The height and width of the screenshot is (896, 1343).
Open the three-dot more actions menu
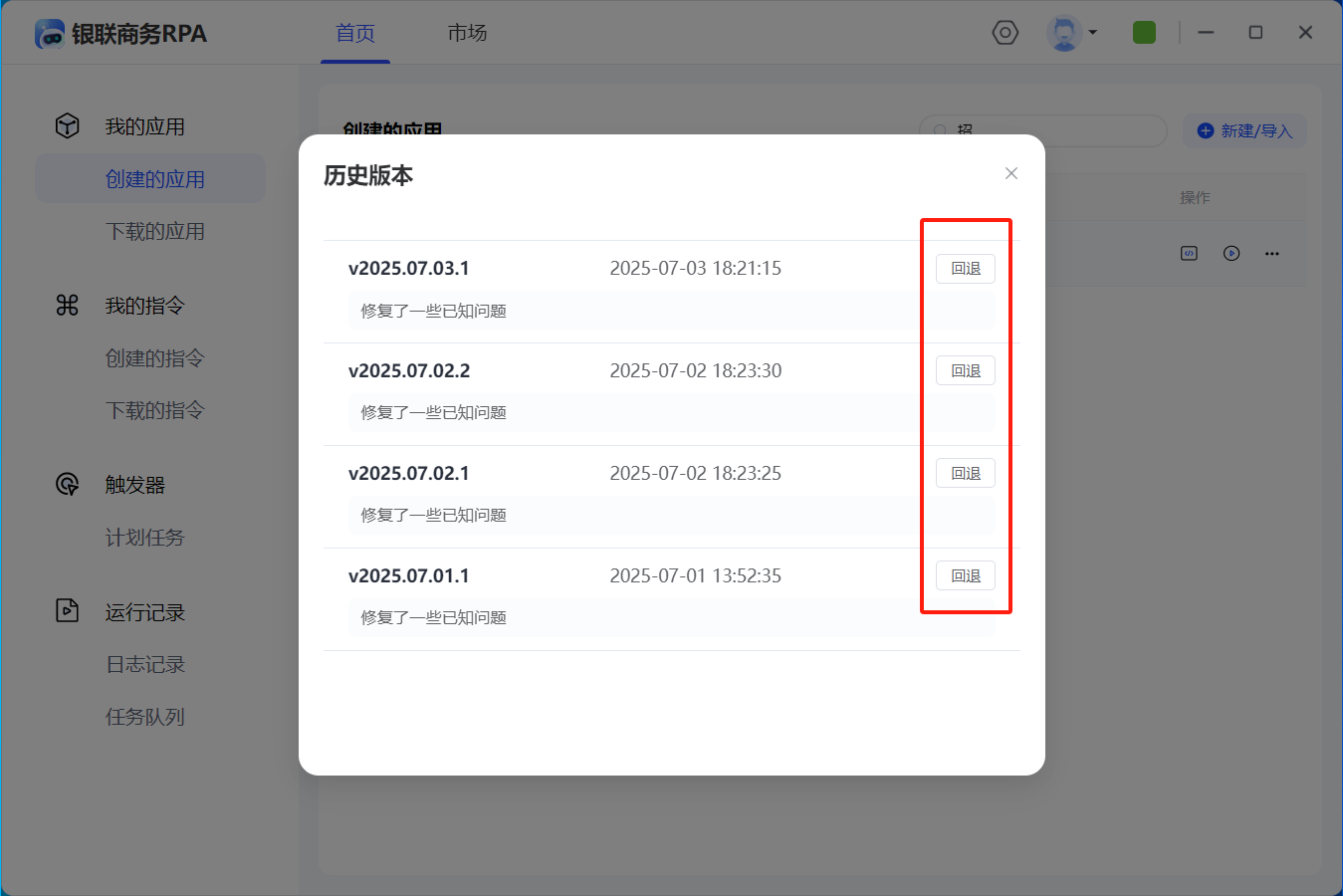pos(1271,254)
